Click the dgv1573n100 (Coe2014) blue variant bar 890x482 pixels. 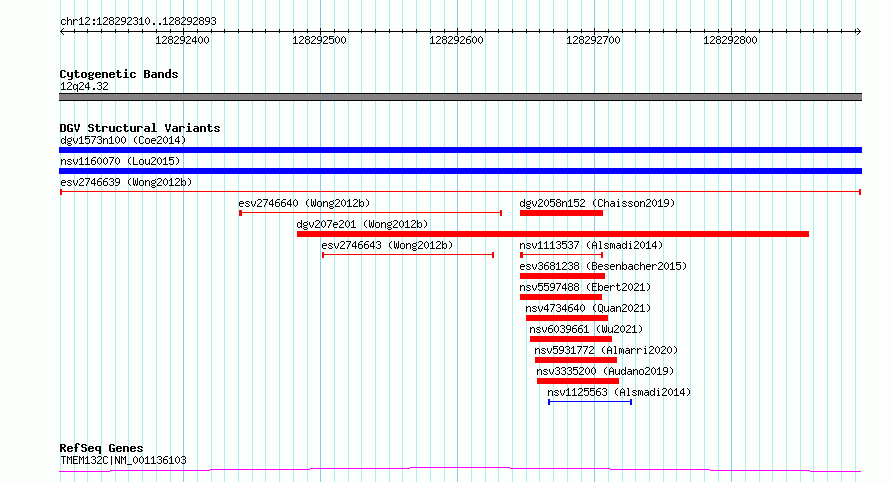460,150
